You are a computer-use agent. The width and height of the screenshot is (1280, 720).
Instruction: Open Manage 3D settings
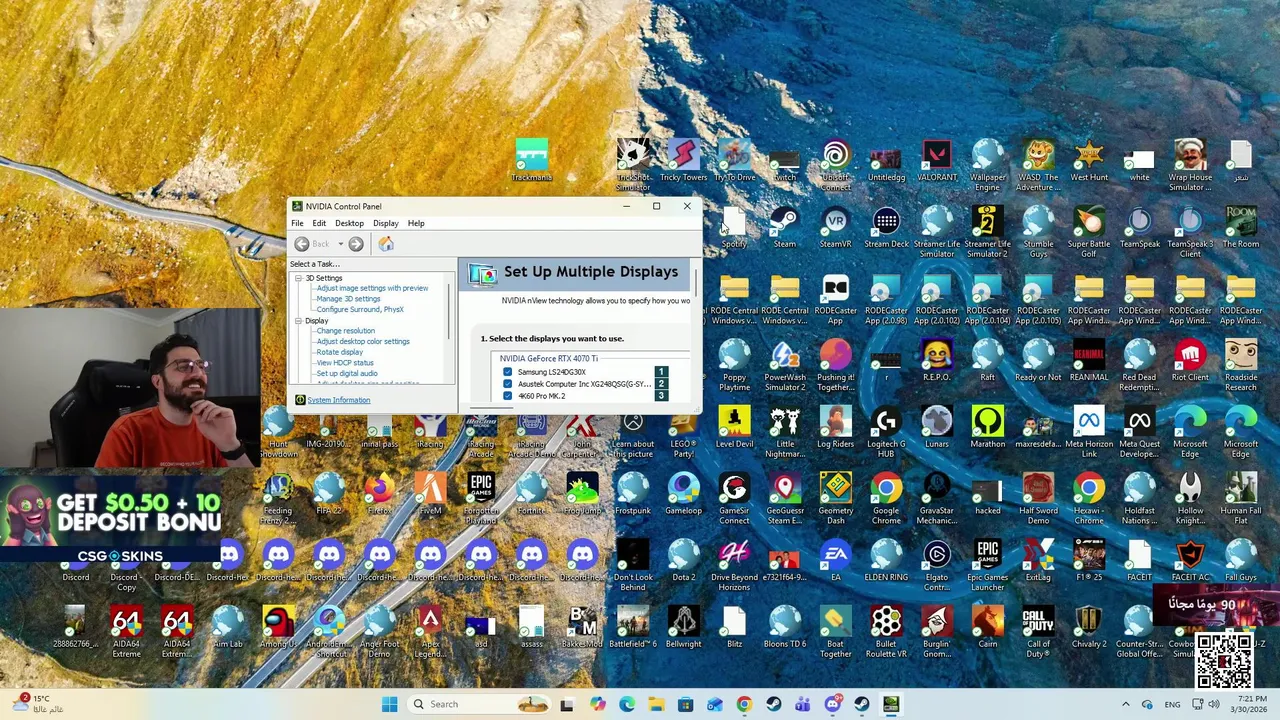point(348,299)
